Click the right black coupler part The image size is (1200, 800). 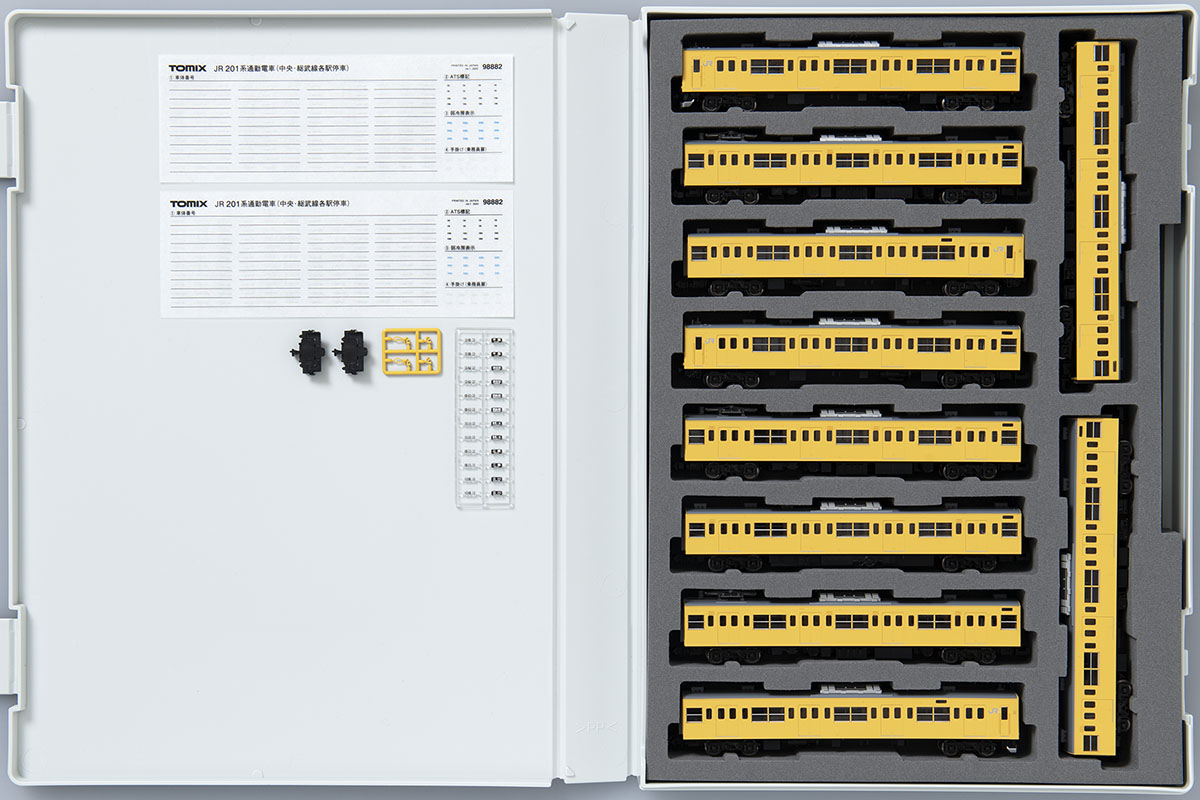tap(352, 352)
